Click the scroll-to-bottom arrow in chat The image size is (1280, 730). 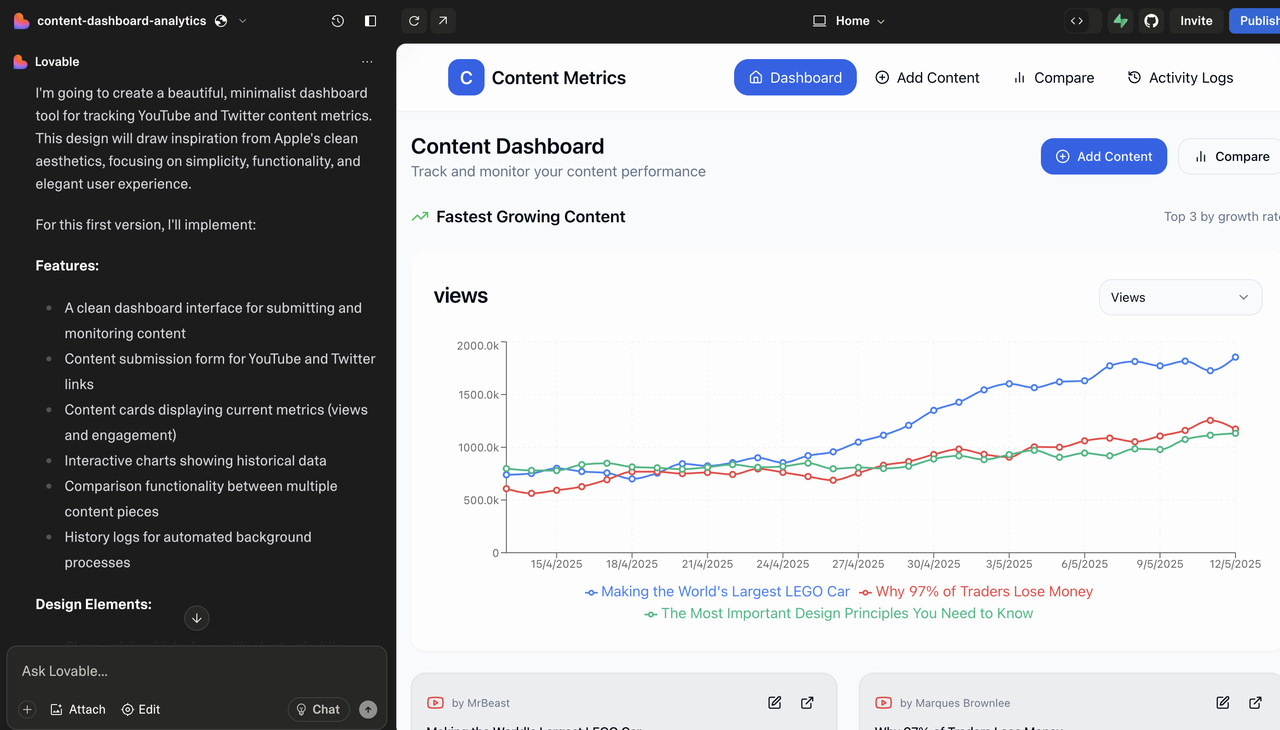pos(197,618)
